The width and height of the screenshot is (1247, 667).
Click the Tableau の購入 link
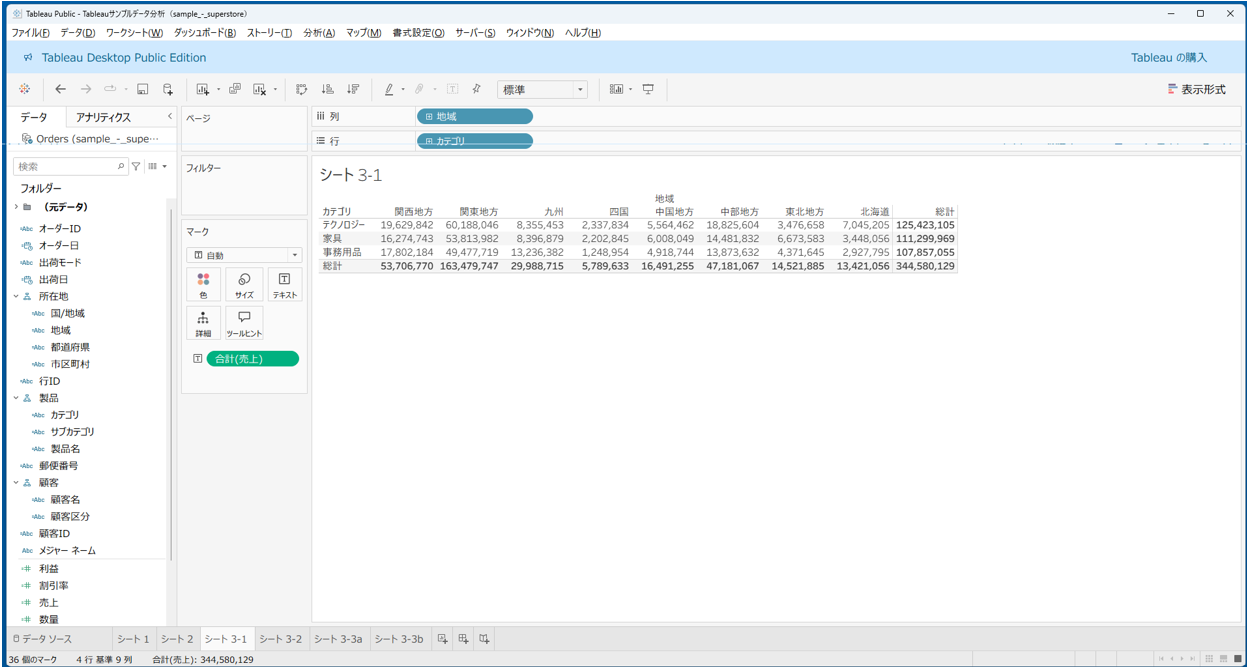coord(1168,58)
